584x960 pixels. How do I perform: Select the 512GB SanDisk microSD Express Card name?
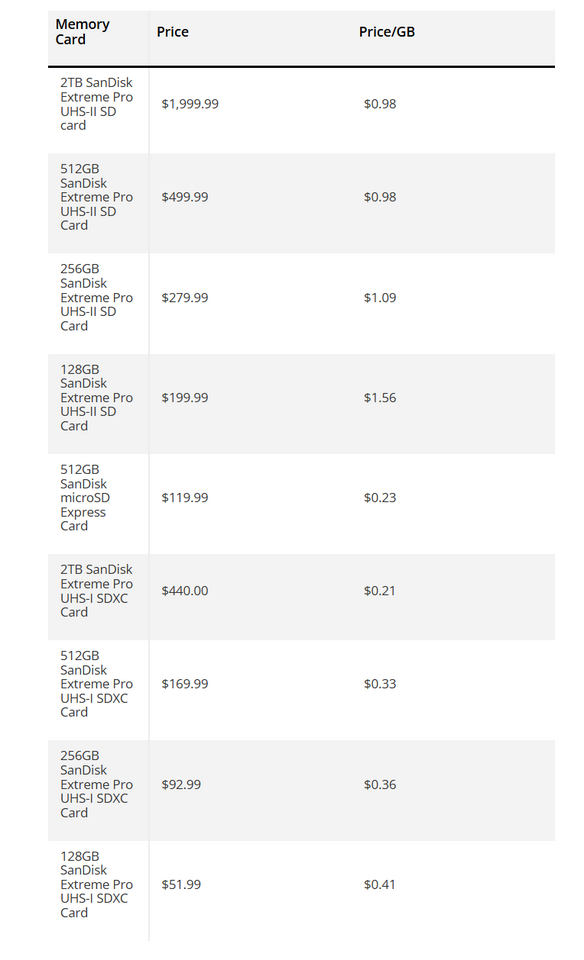point(85,498)
